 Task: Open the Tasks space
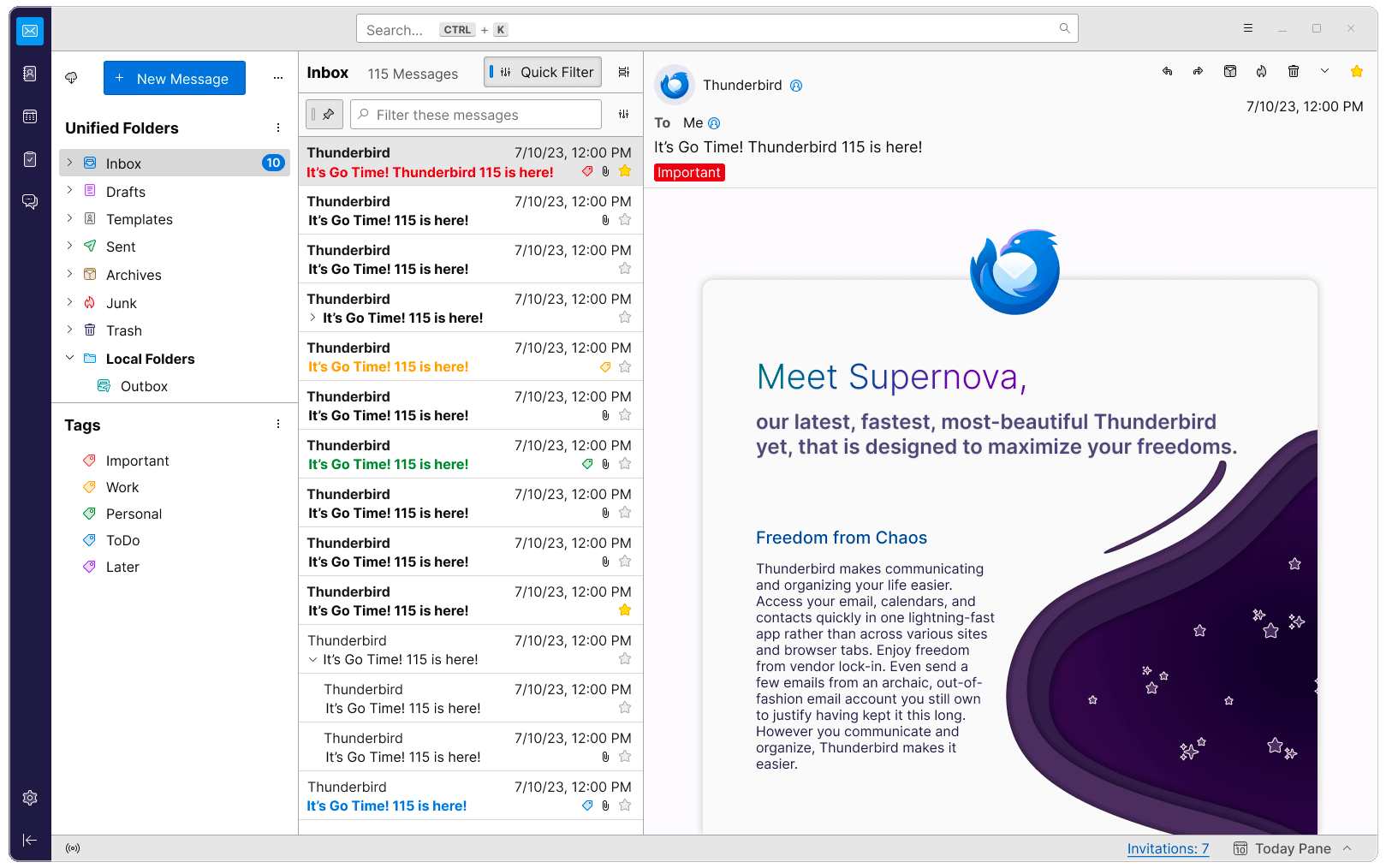30,159
